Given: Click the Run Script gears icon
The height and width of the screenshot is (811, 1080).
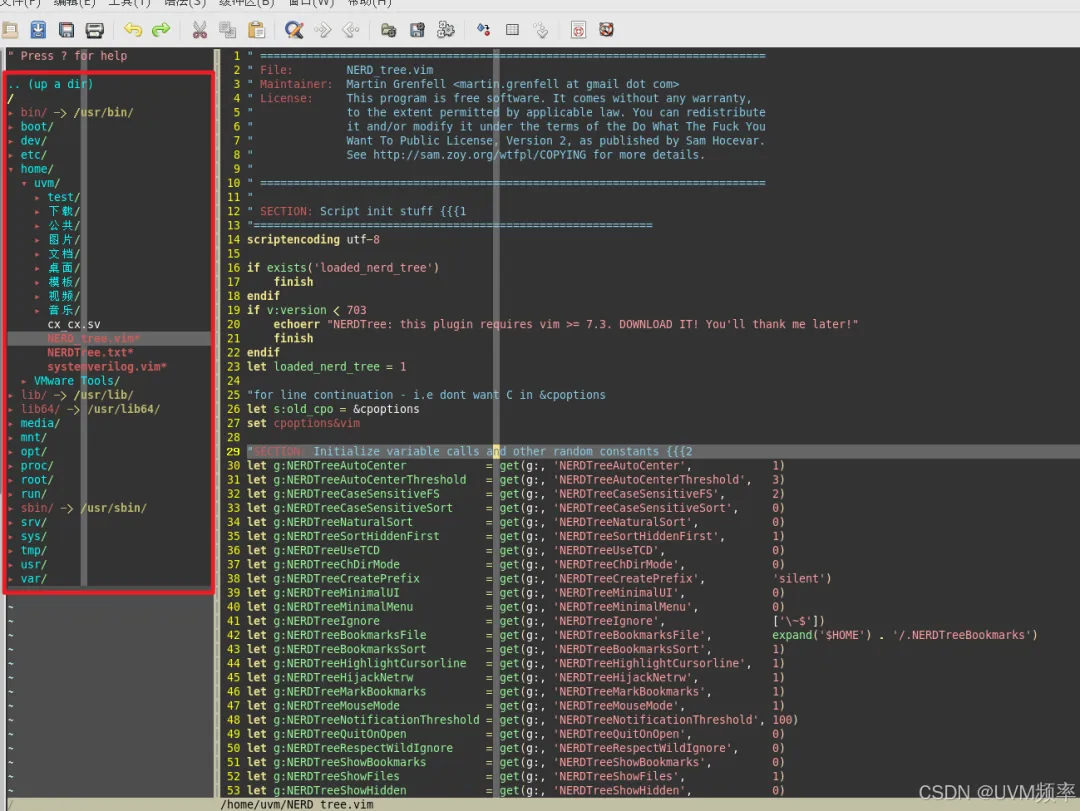Looking at the screenshot, I should [x=446, y=30].
